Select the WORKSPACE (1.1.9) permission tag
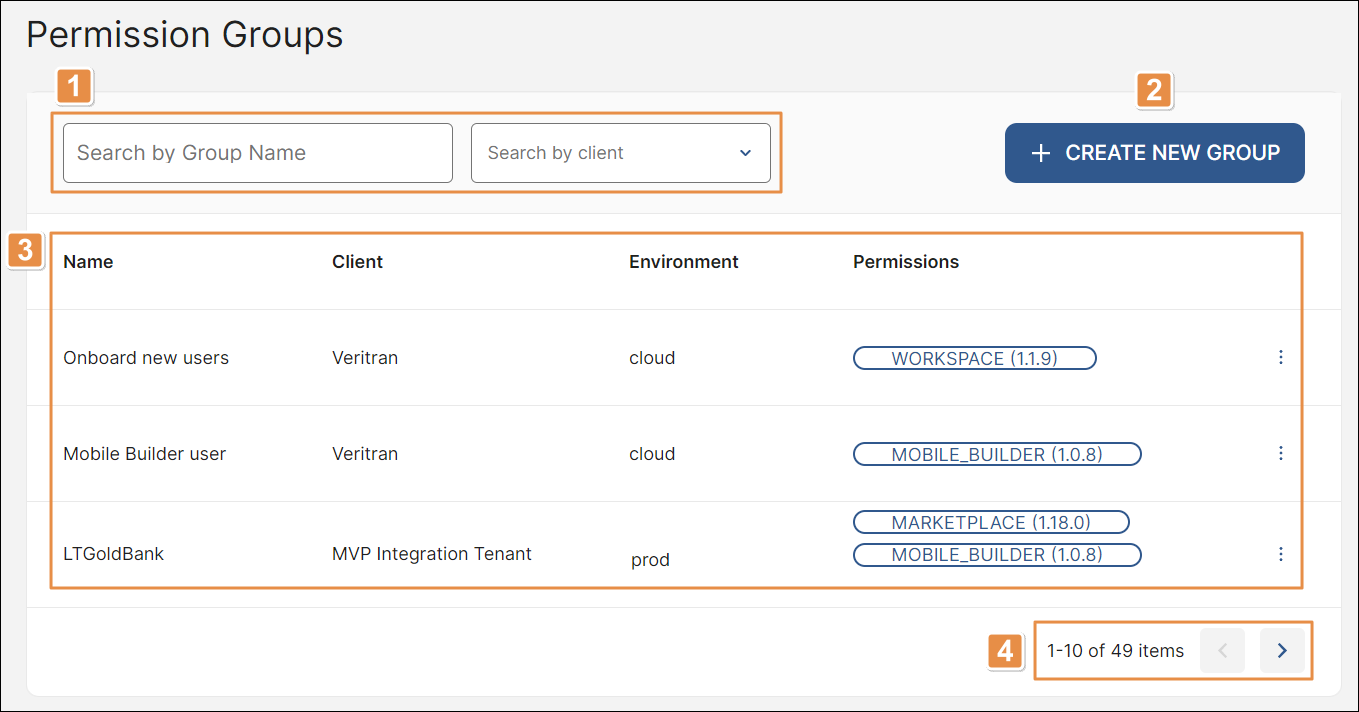1359x712 pixels. pos(974,358)
